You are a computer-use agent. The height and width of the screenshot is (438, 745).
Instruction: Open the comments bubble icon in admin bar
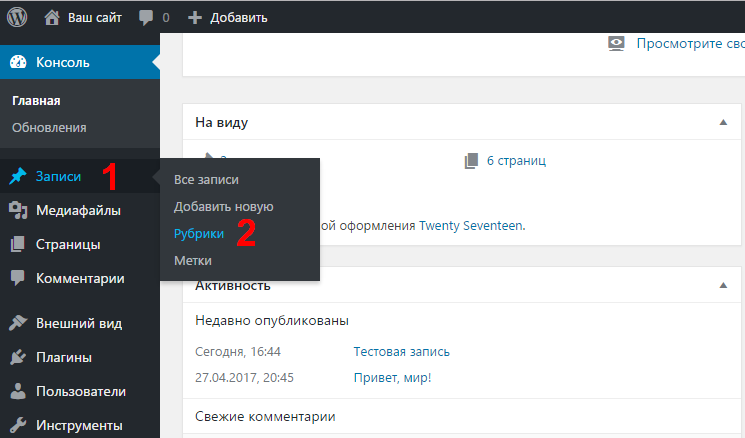[146, 18]
